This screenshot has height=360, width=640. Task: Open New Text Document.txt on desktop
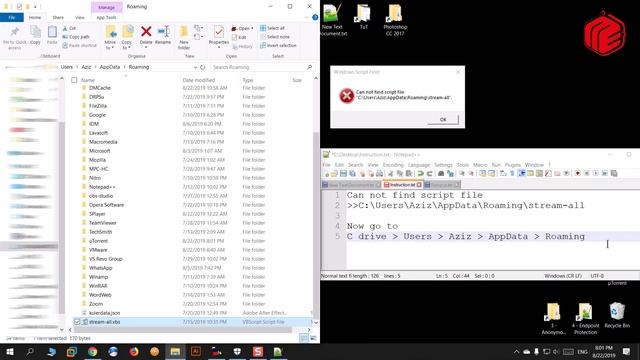click(332, 20)
